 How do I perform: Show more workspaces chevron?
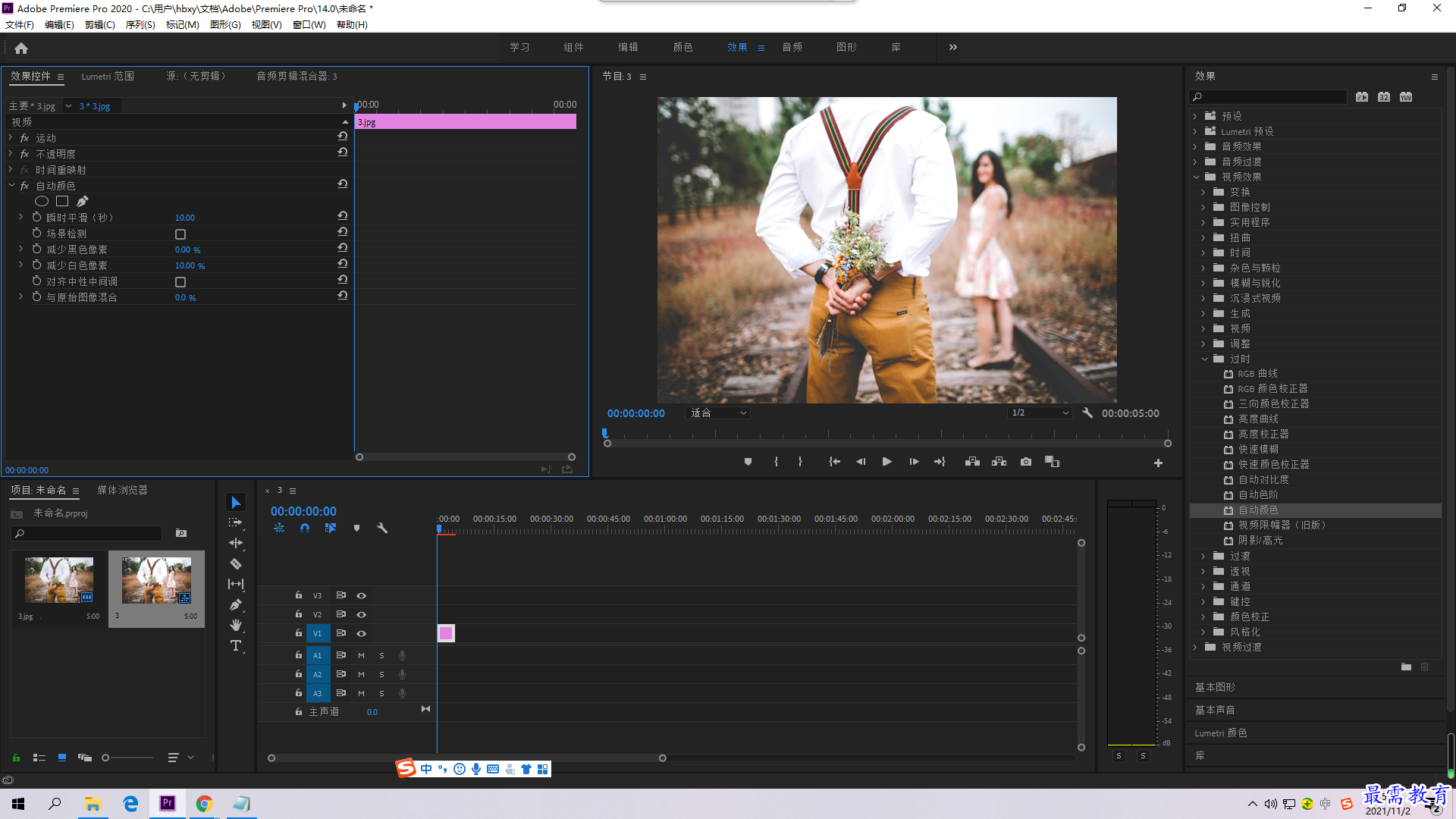pos(953,47)
